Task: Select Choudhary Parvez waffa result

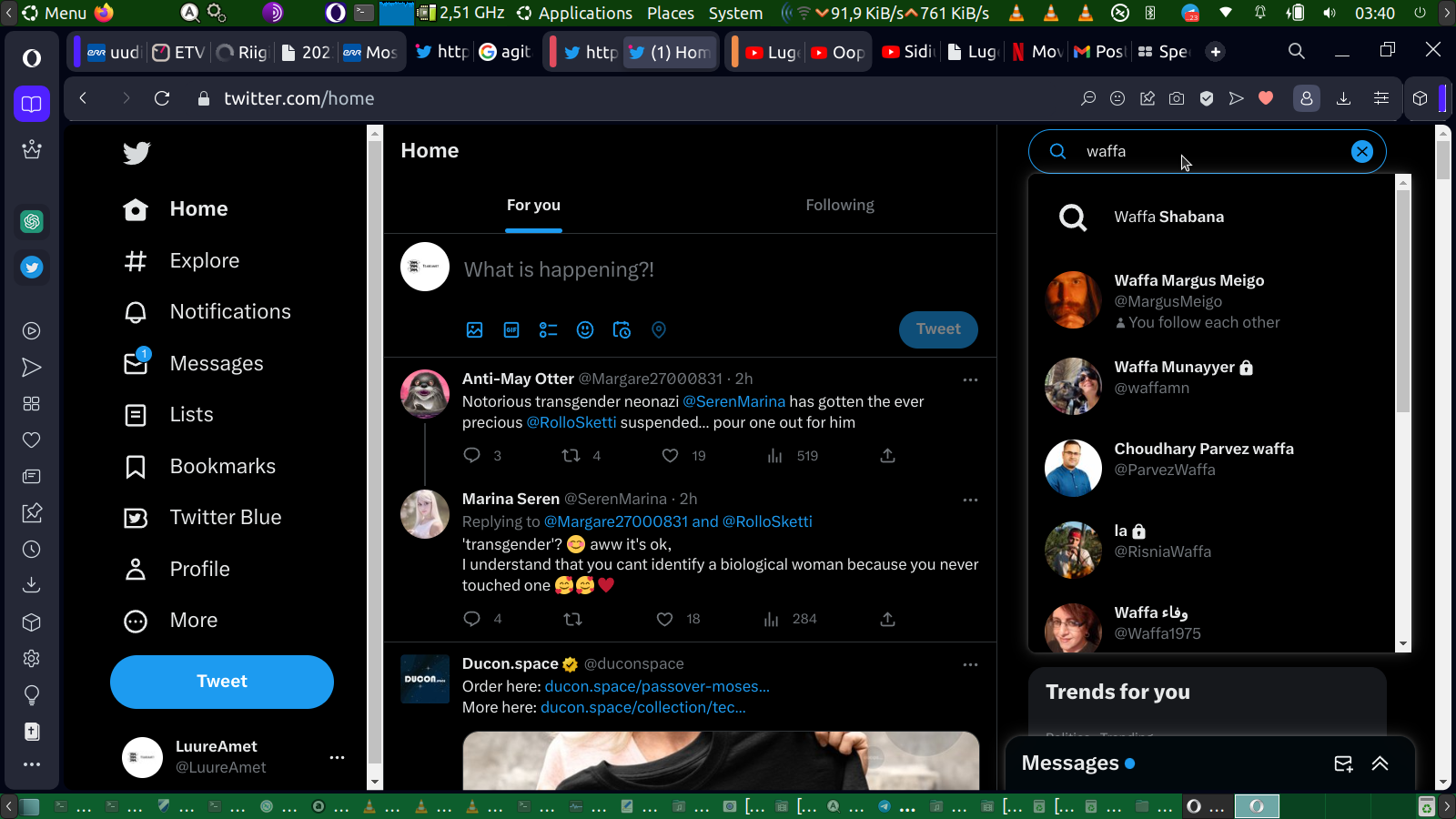Action: [x=1210, y=468]
